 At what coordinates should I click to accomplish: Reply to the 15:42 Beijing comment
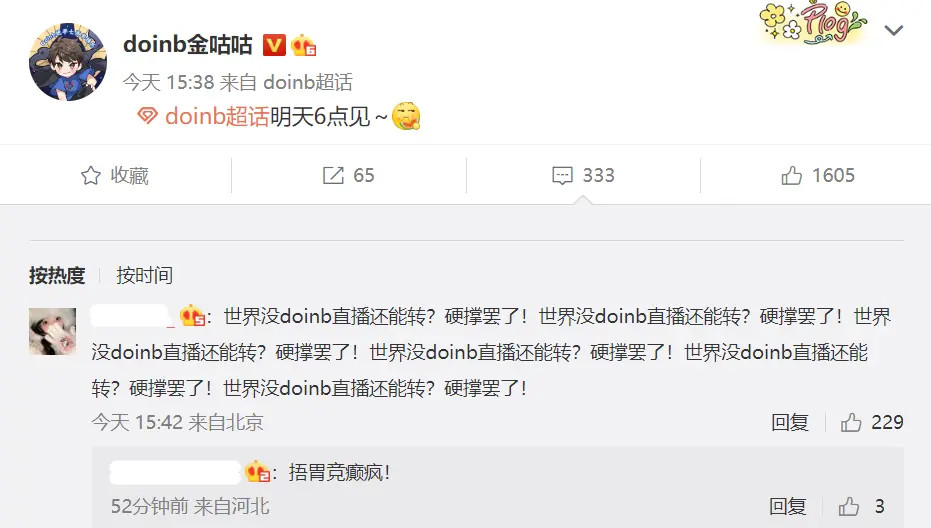[790, 422]
